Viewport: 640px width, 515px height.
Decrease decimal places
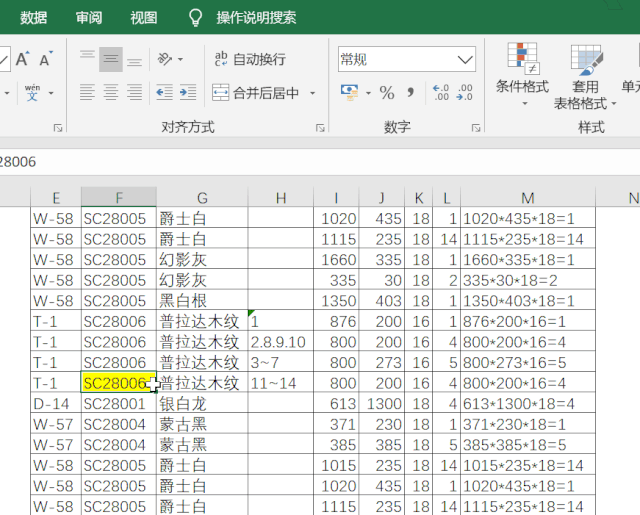click(464, 93)
